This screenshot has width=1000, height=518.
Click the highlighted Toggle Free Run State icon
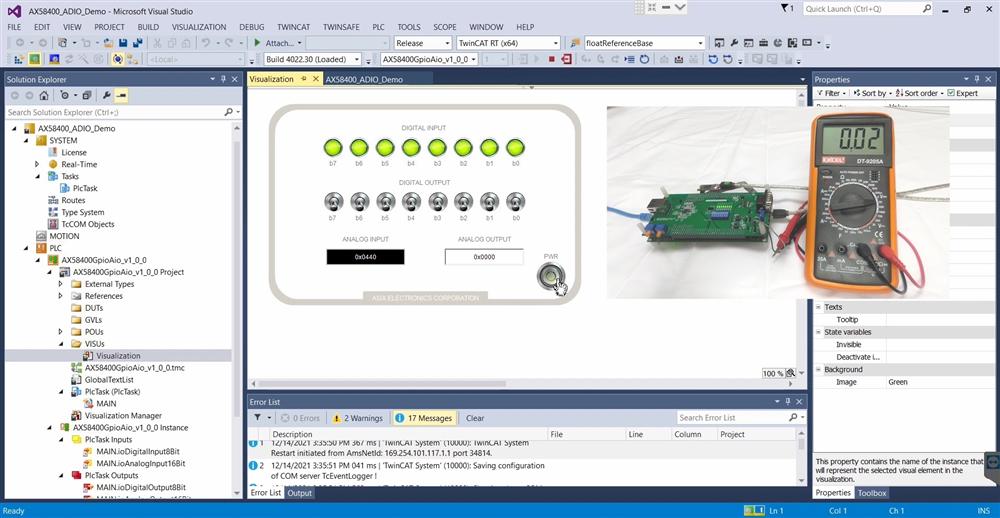click(x=118, y=59)
